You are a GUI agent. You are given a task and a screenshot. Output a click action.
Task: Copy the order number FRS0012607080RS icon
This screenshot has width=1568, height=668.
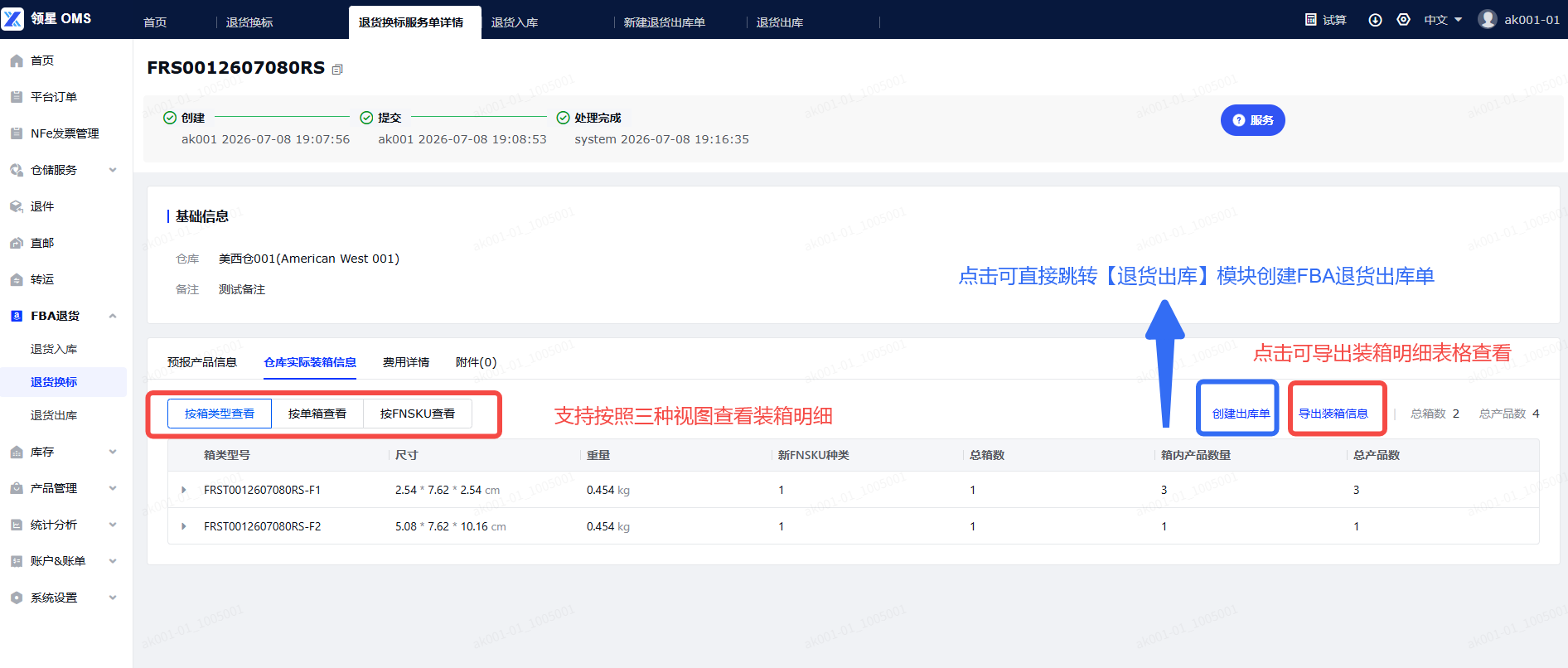point(337,70)
